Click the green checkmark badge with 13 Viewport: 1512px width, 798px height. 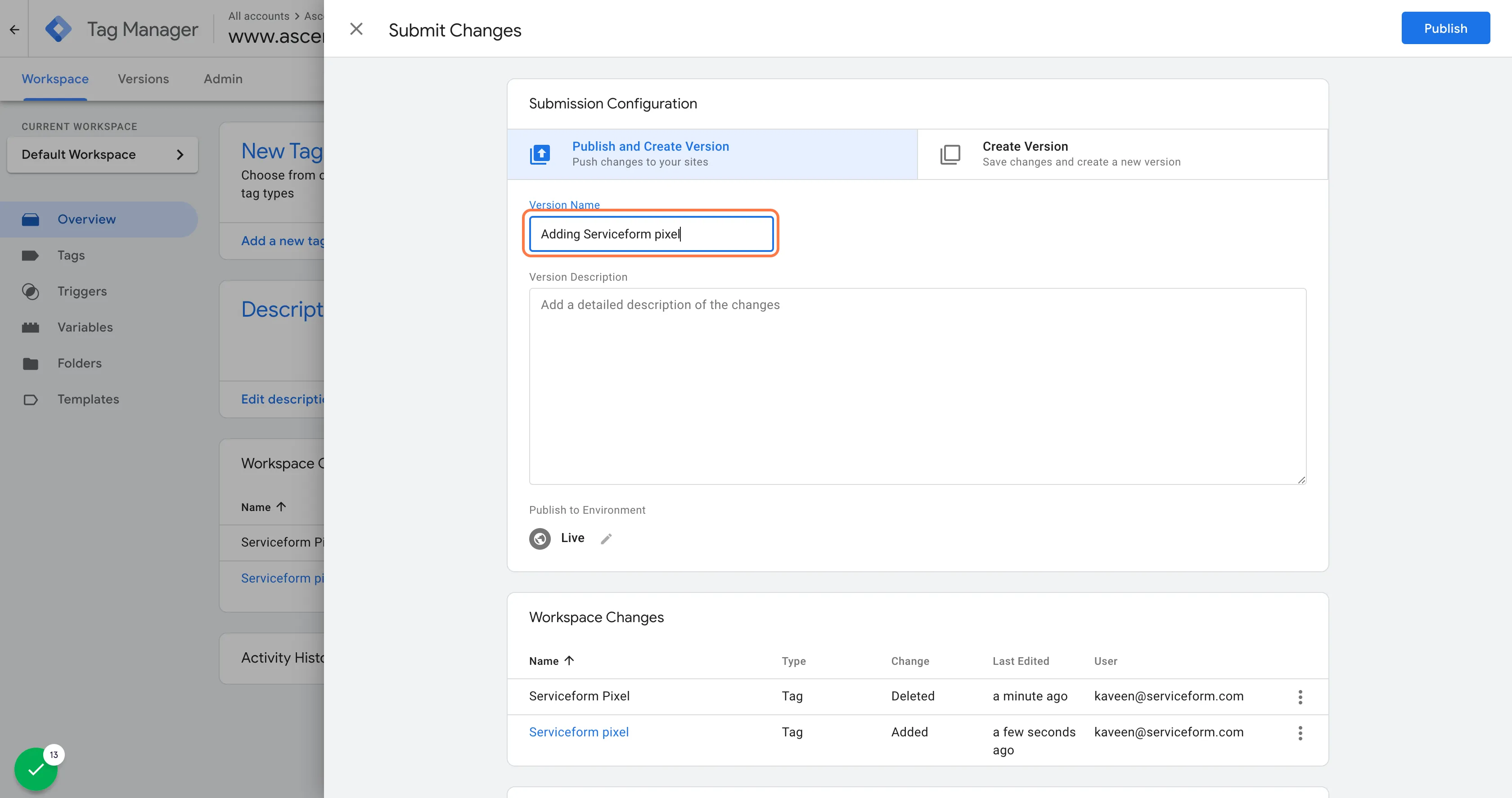click(x=36, y=769)
